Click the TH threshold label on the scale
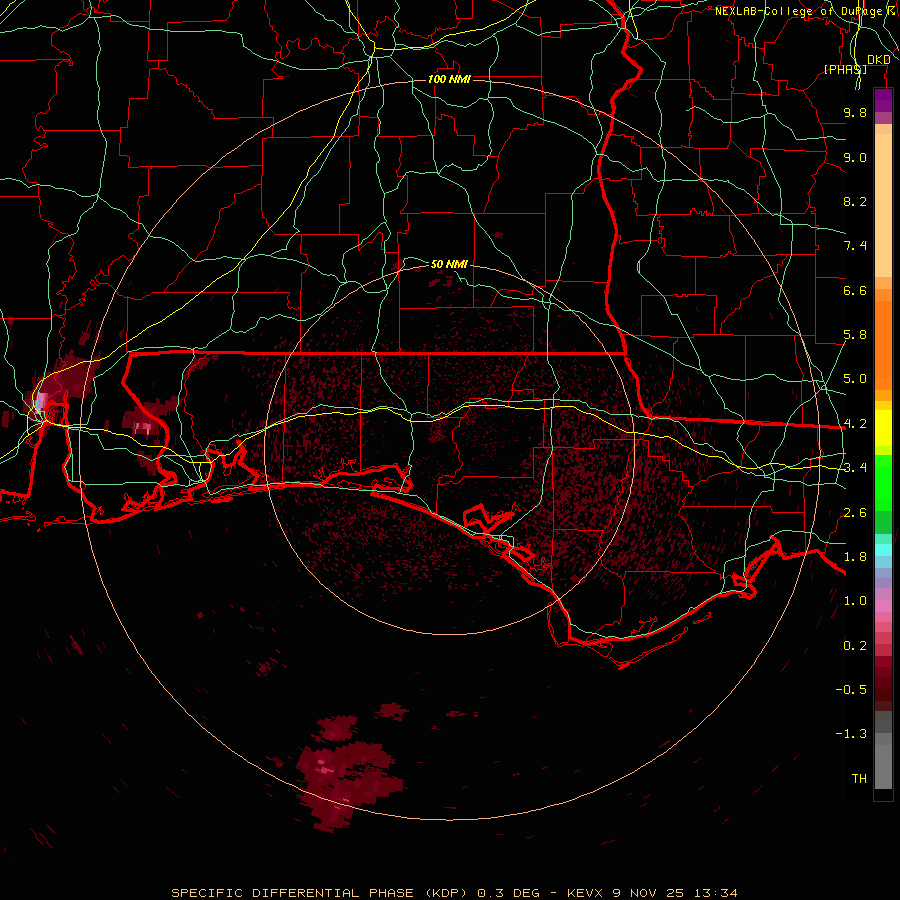 (x=859, y=779)
